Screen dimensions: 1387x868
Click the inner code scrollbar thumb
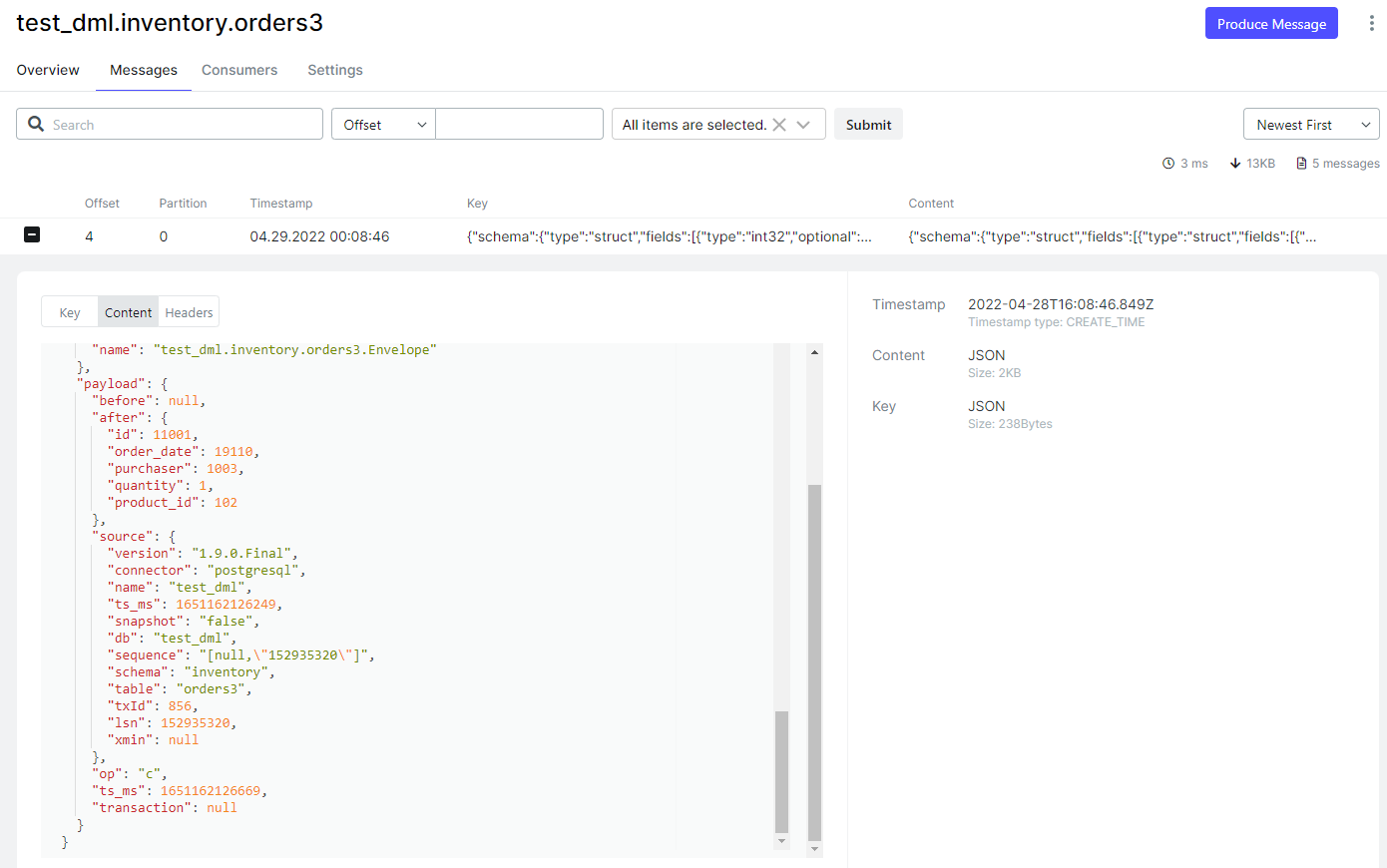781,771
